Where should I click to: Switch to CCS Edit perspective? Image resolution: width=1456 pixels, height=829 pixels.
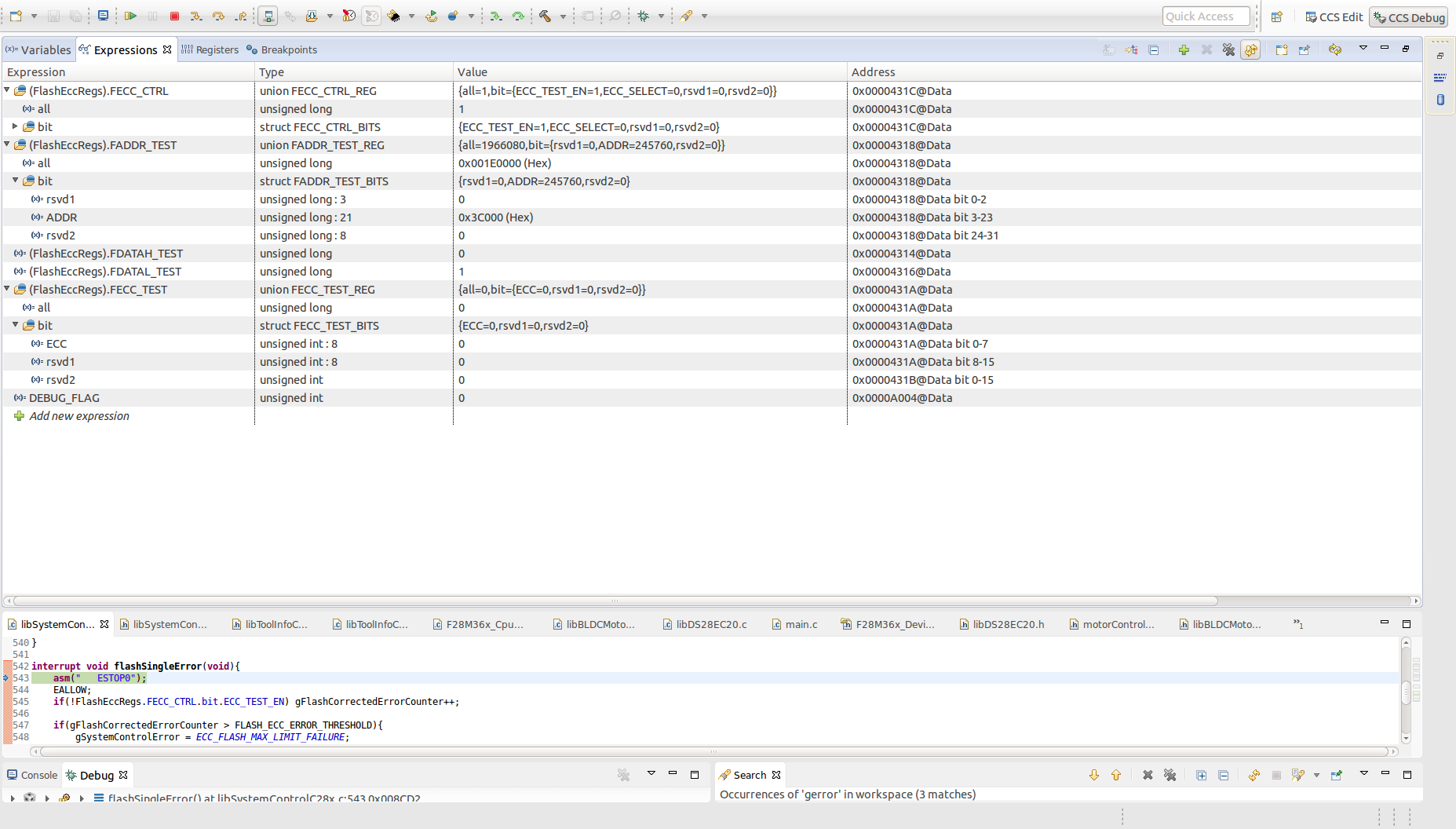pyautogui.click(x=1334, y=17)
